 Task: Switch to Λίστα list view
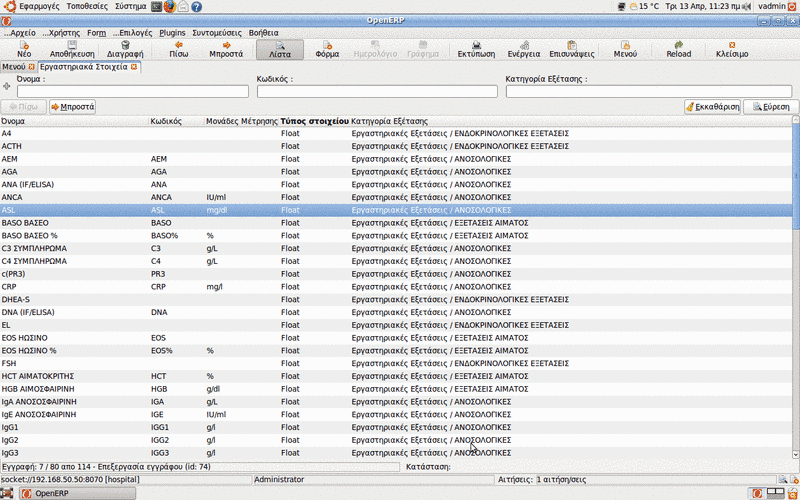280,49
